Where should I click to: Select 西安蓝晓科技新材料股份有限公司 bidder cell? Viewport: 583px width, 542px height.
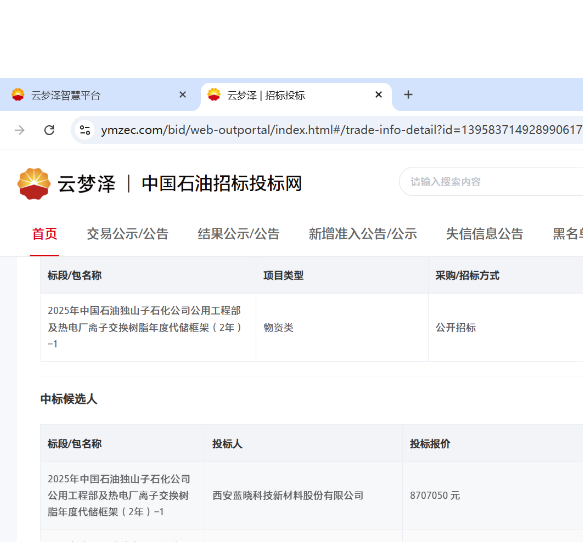coord(303,496)
